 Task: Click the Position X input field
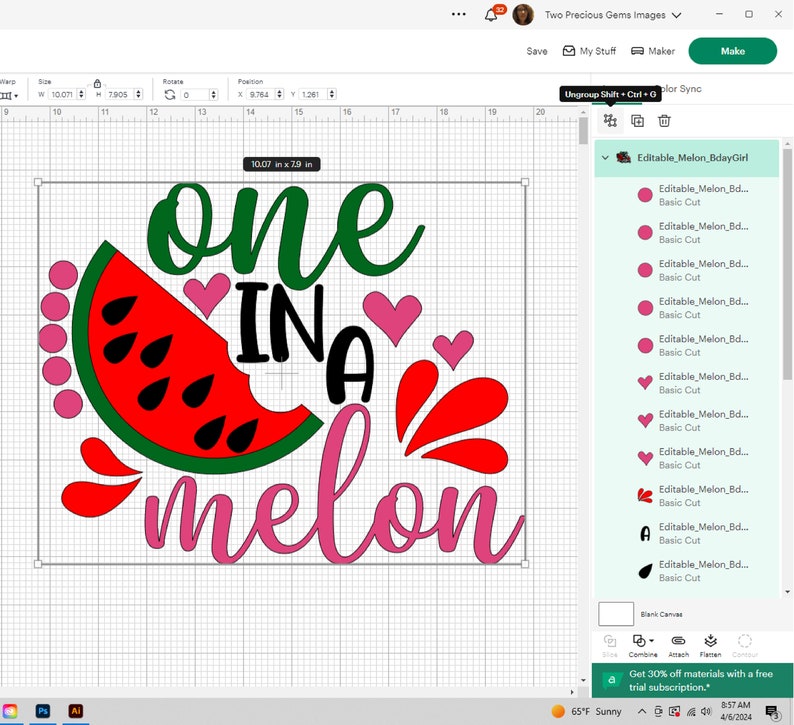260,94
